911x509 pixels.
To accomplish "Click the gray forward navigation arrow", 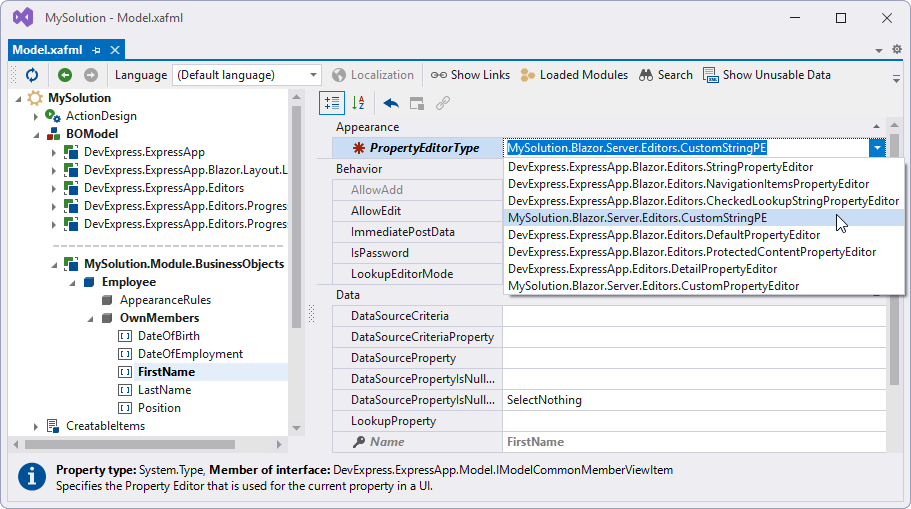I will 91,75.
